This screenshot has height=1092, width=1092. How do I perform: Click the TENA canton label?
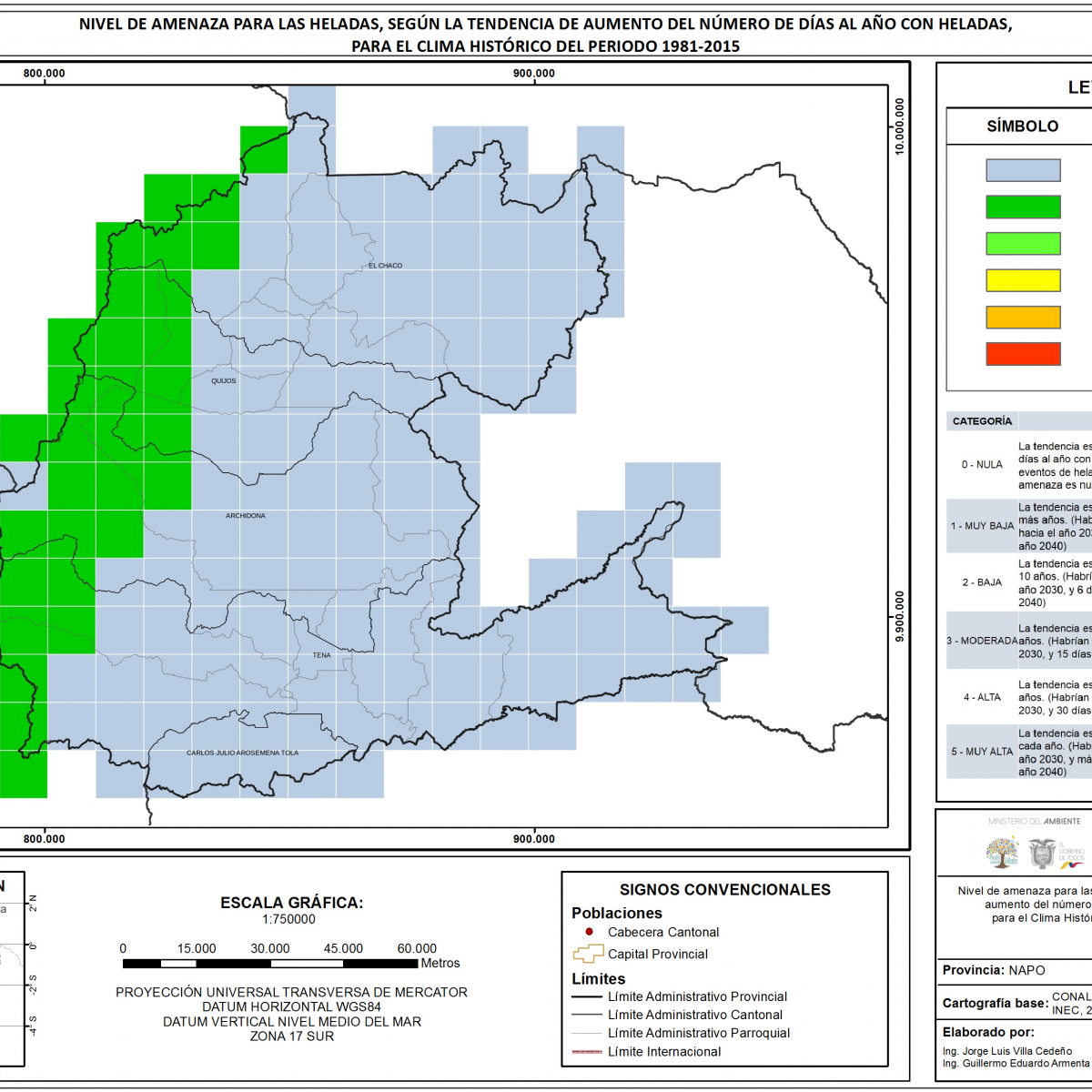(x=322, y=655)
